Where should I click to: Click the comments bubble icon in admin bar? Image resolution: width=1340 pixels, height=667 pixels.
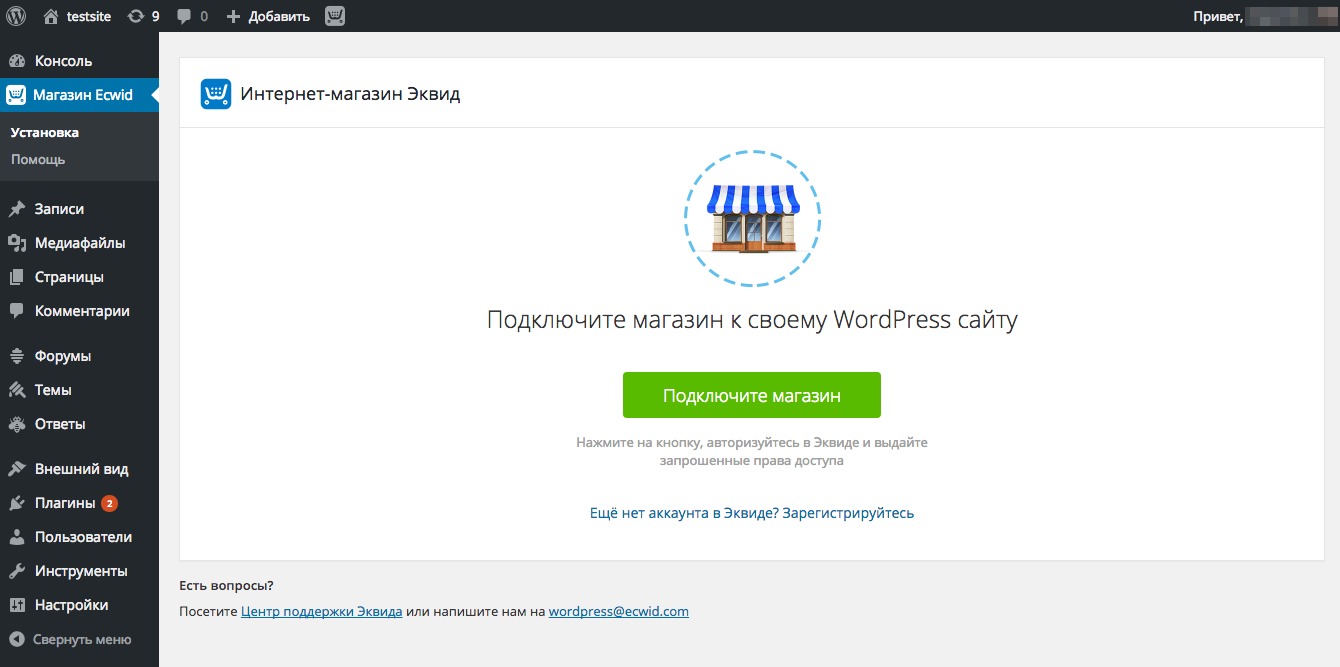[184, 16]
